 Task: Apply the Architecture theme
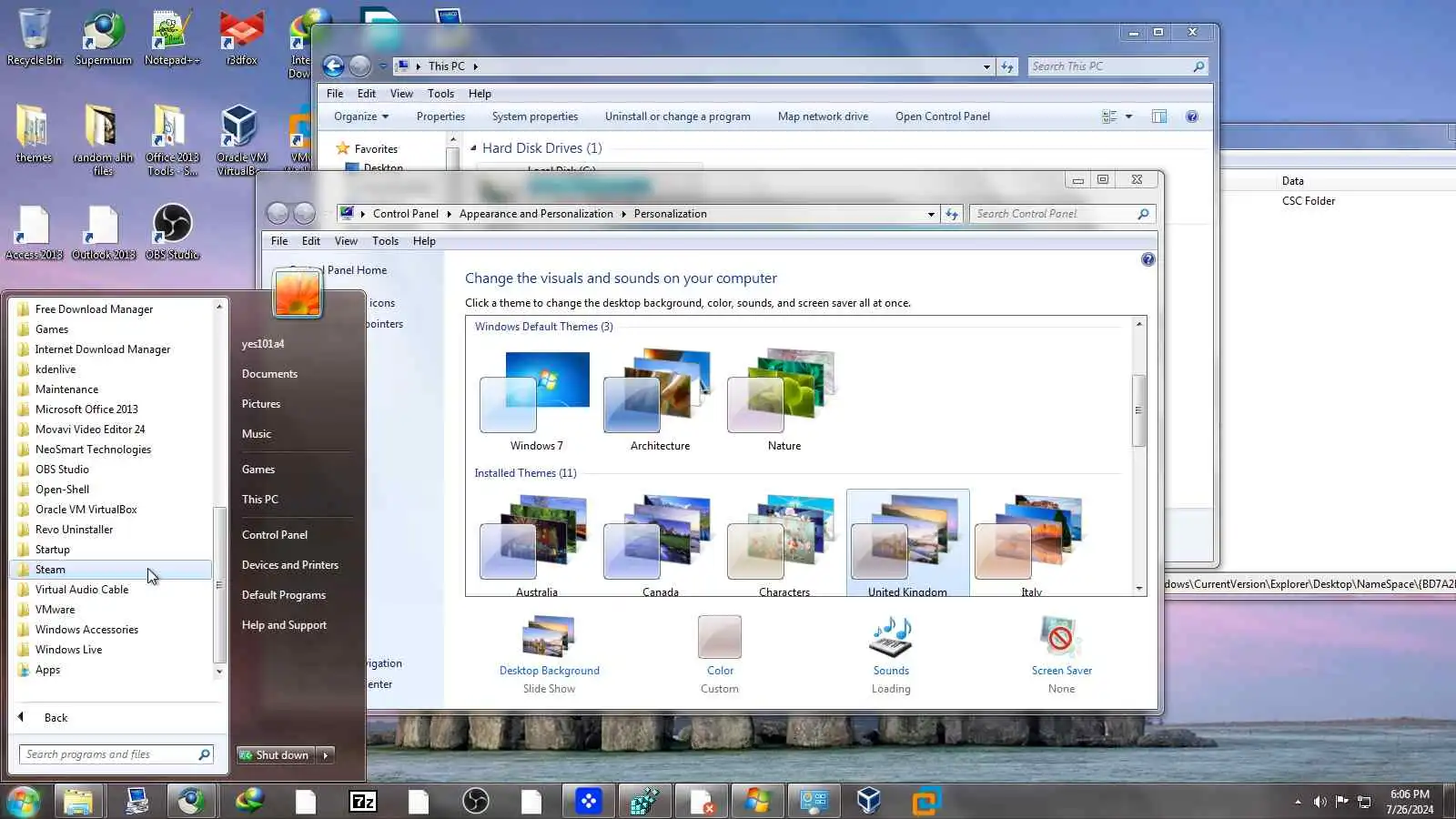coord(660,400)
